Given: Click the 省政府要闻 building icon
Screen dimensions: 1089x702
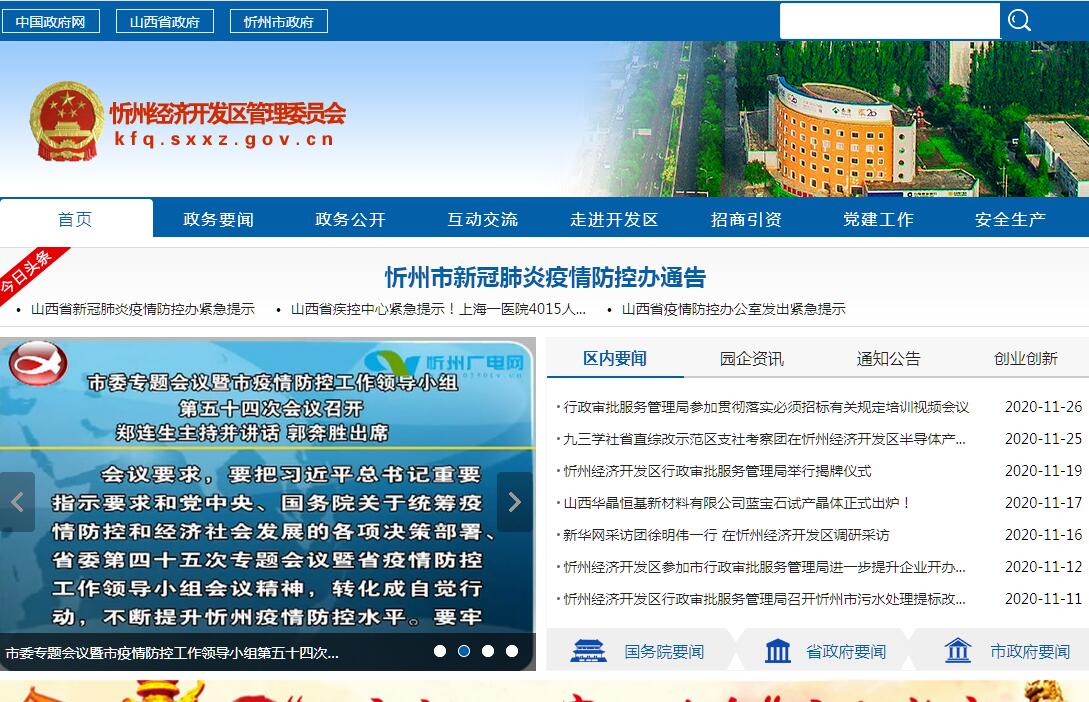Looking at the screenshot, I should [777, 651].
